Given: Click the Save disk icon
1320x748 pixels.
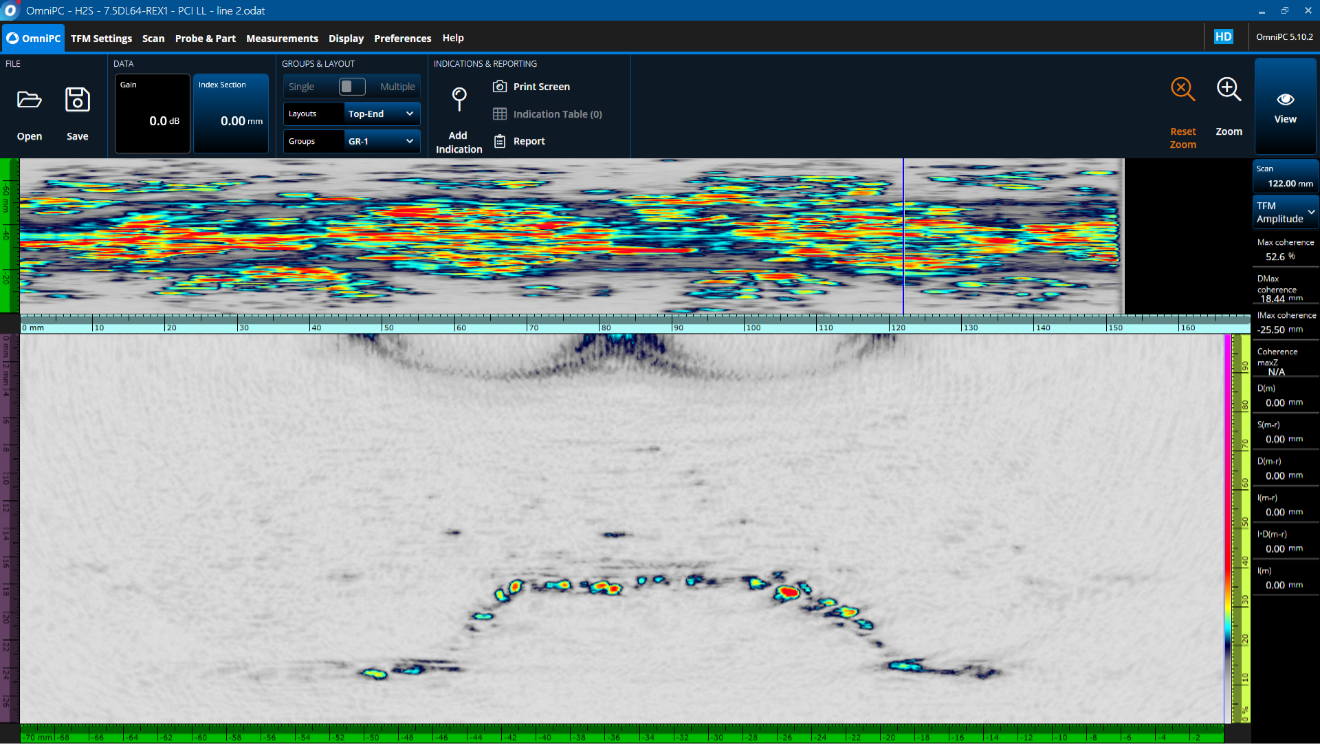Looking at the screenshot, I should click(77, 100).
